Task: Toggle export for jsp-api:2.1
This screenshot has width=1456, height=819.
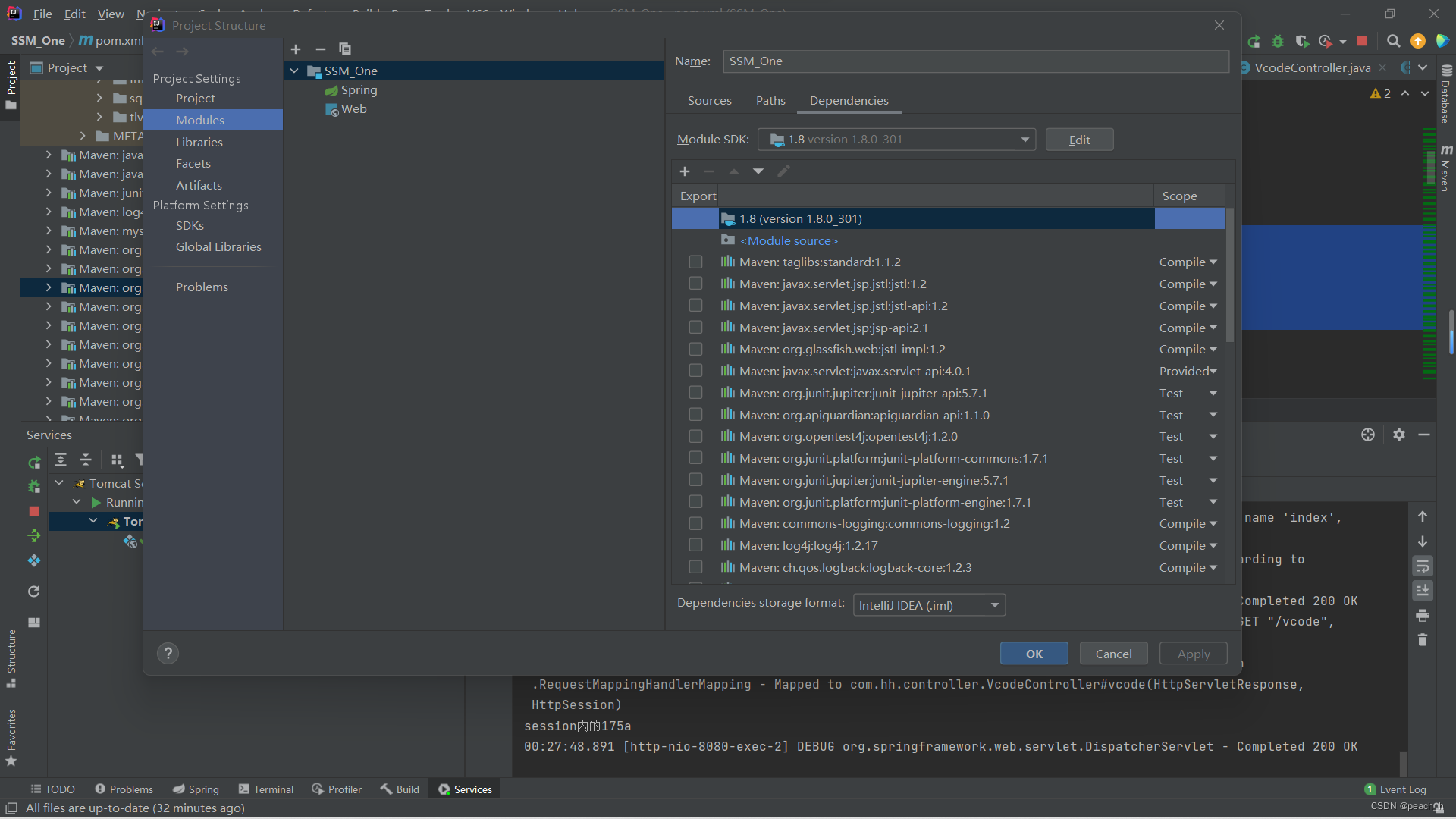Action: pyautogui.click(x=695, y=327)
